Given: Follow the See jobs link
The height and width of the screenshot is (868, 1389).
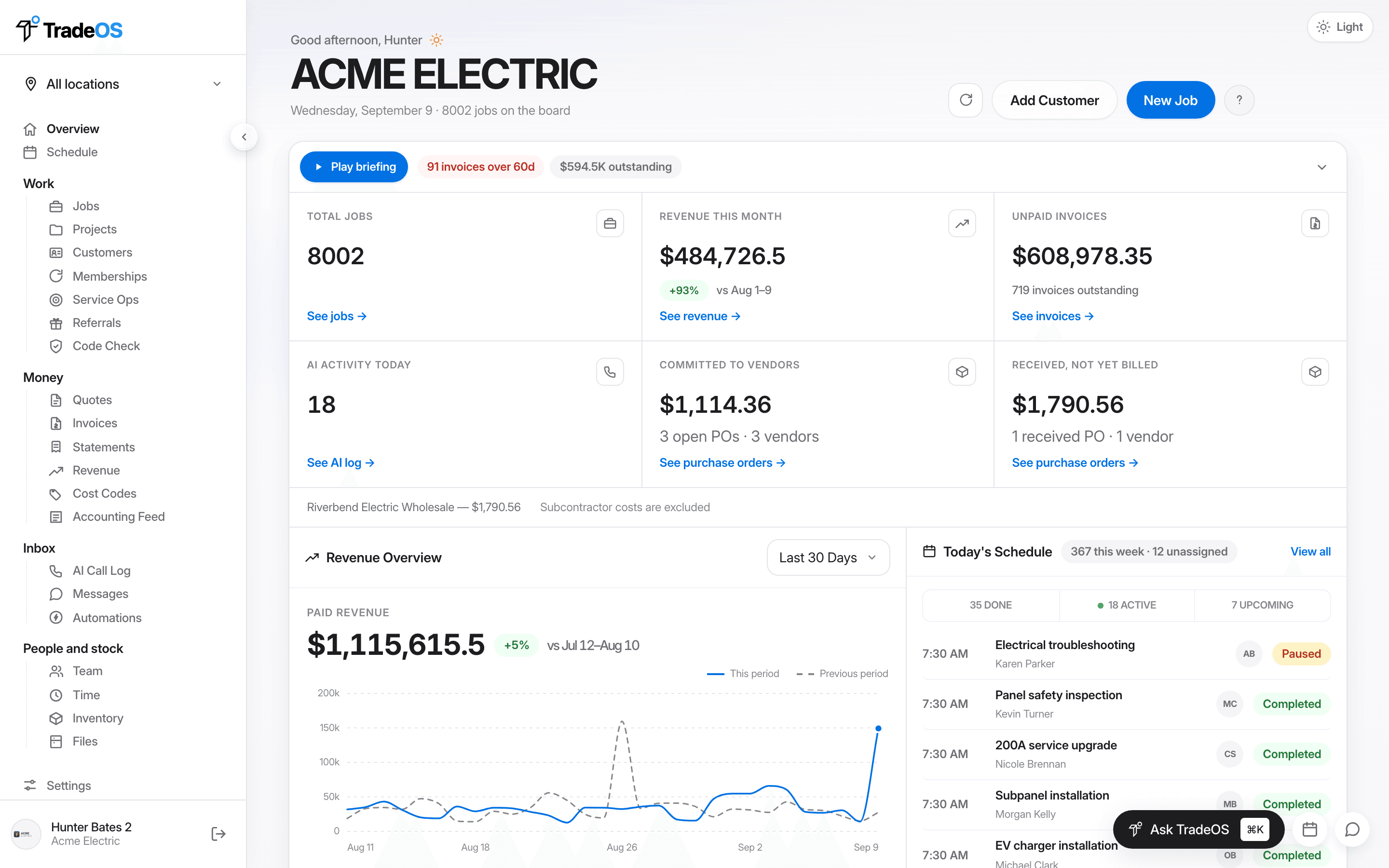Looking at the screenshot, I should 337,316.
